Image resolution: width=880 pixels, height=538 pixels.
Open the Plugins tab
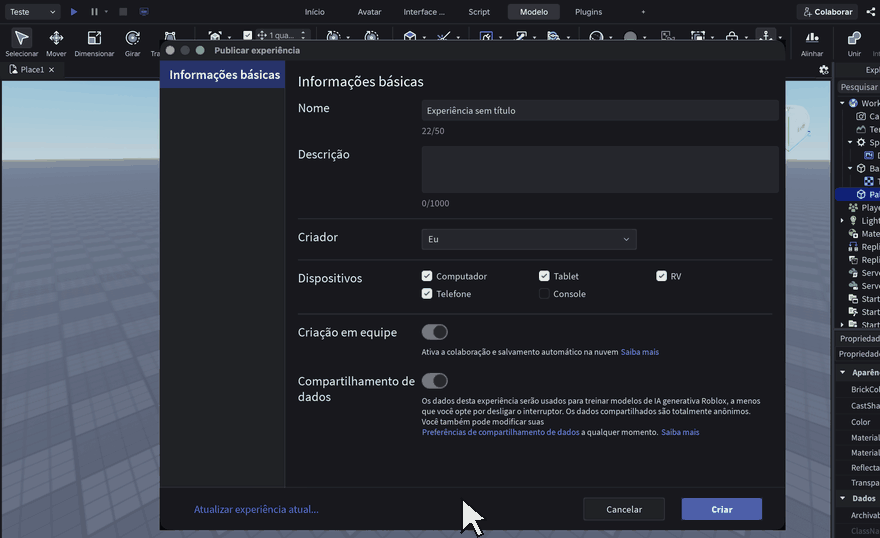[x=588, y=12]
